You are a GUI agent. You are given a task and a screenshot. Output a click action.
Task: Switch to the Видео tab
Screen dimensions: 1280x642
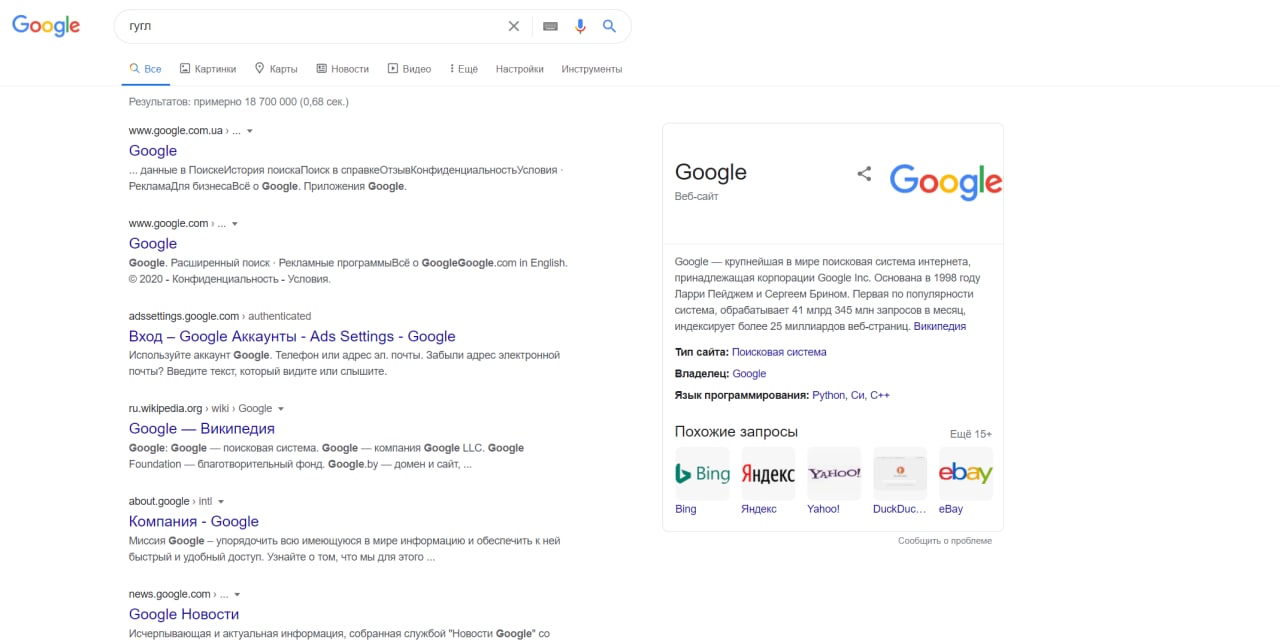point(409,69)
